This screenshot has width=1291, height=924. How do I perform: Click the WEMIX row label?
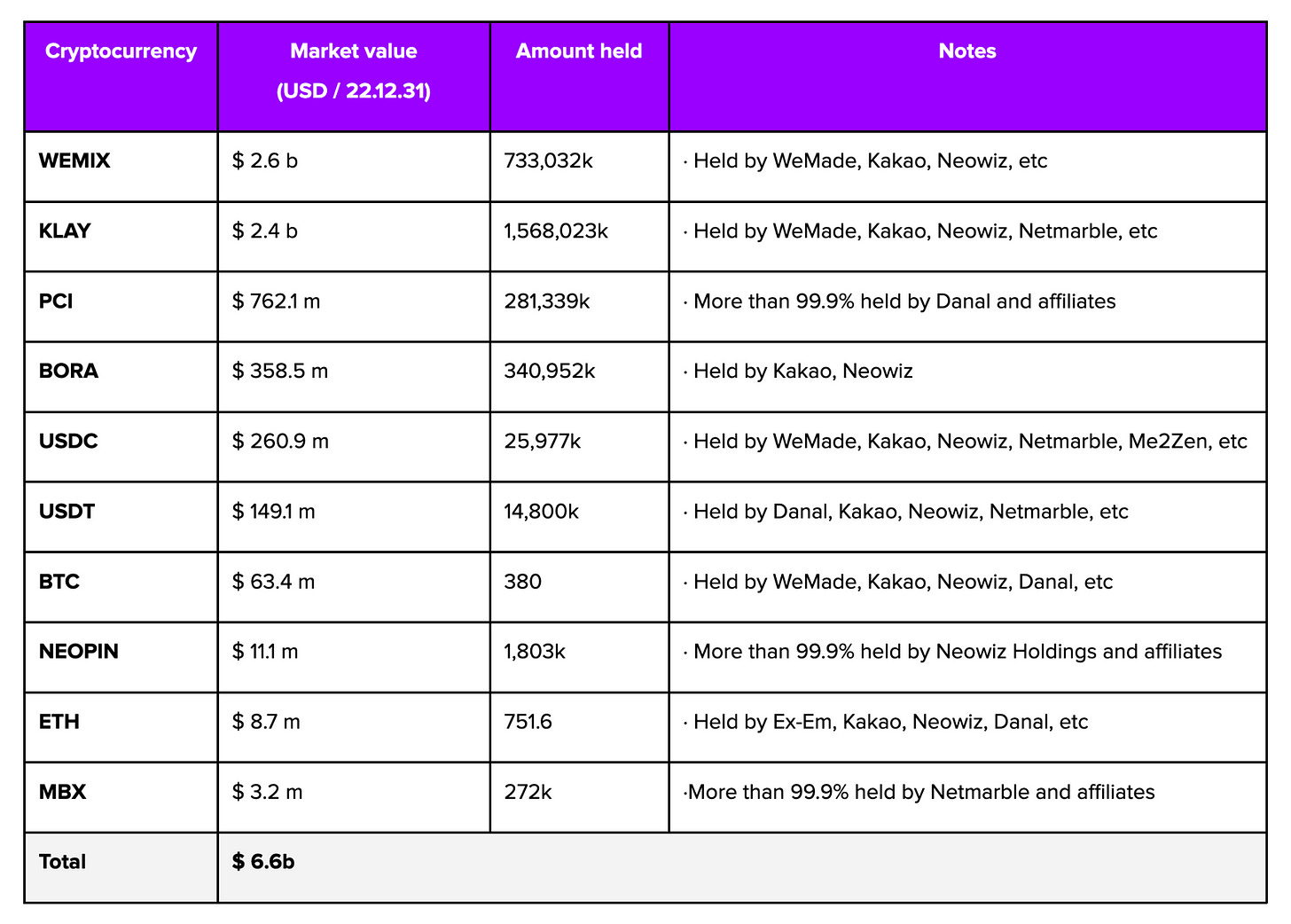[x=74, y=161]
